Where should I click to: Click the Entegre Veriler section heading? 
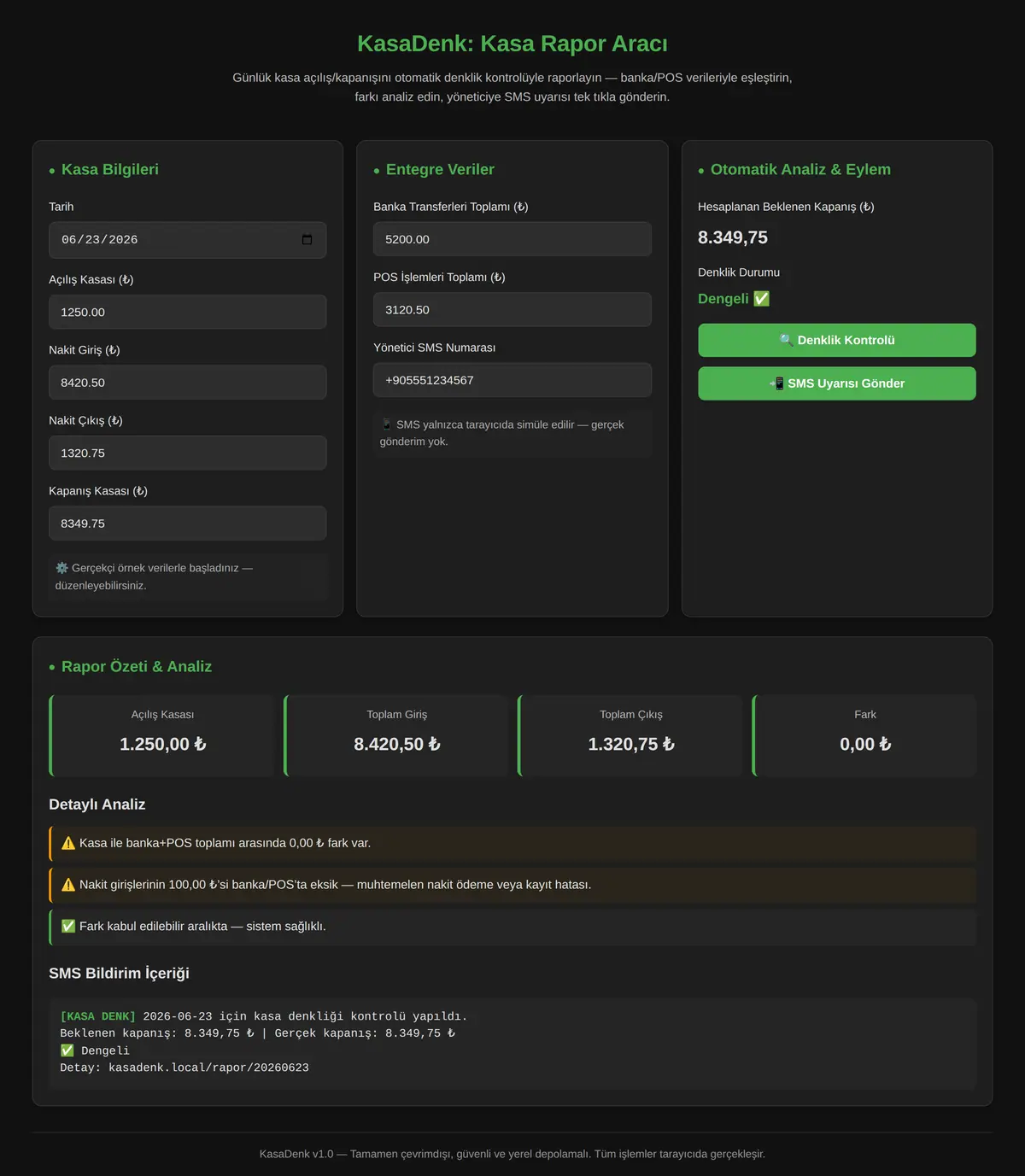click(440, 170)
